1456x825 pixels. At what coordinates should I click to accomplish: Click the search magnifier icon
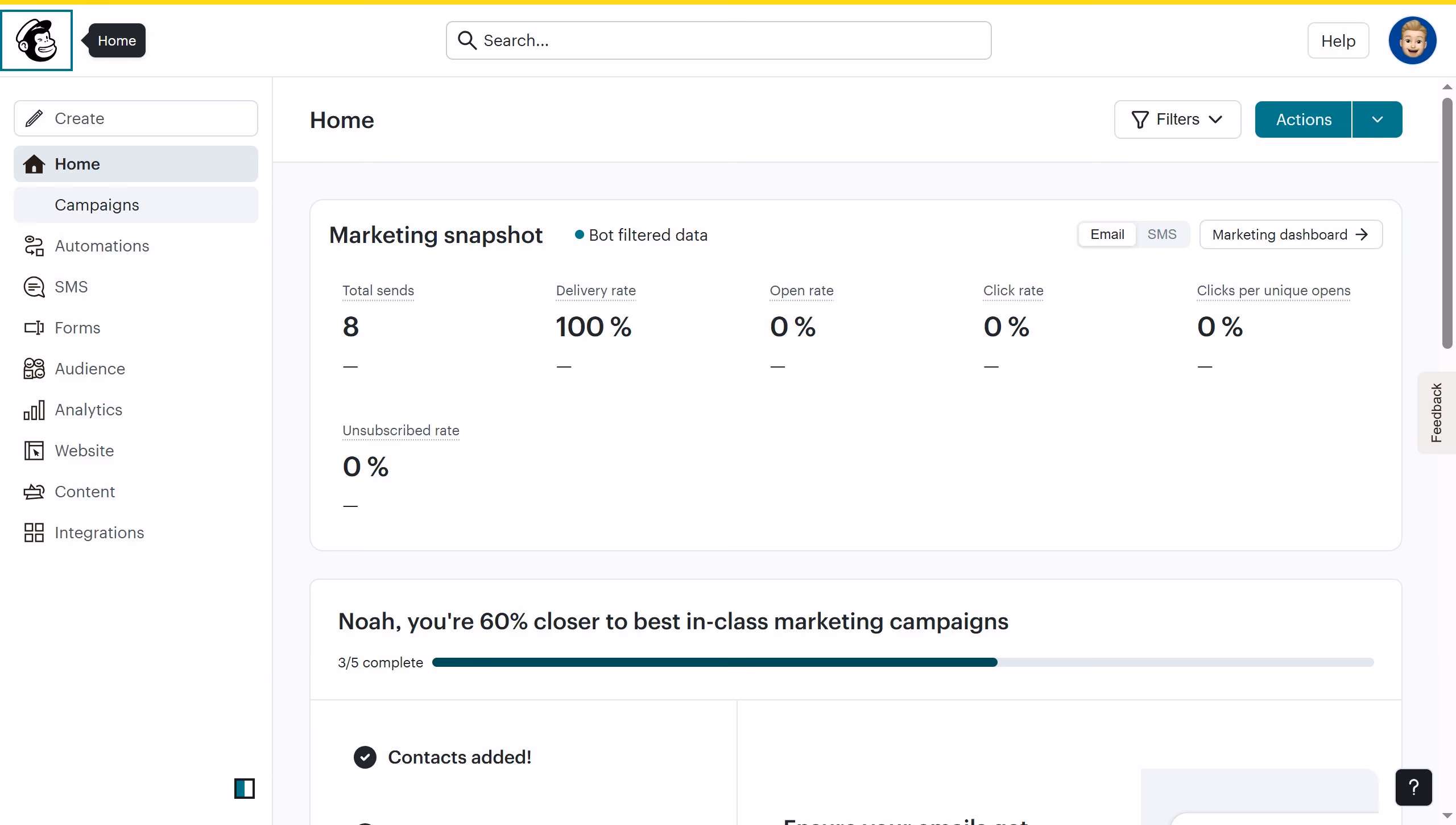467,40
